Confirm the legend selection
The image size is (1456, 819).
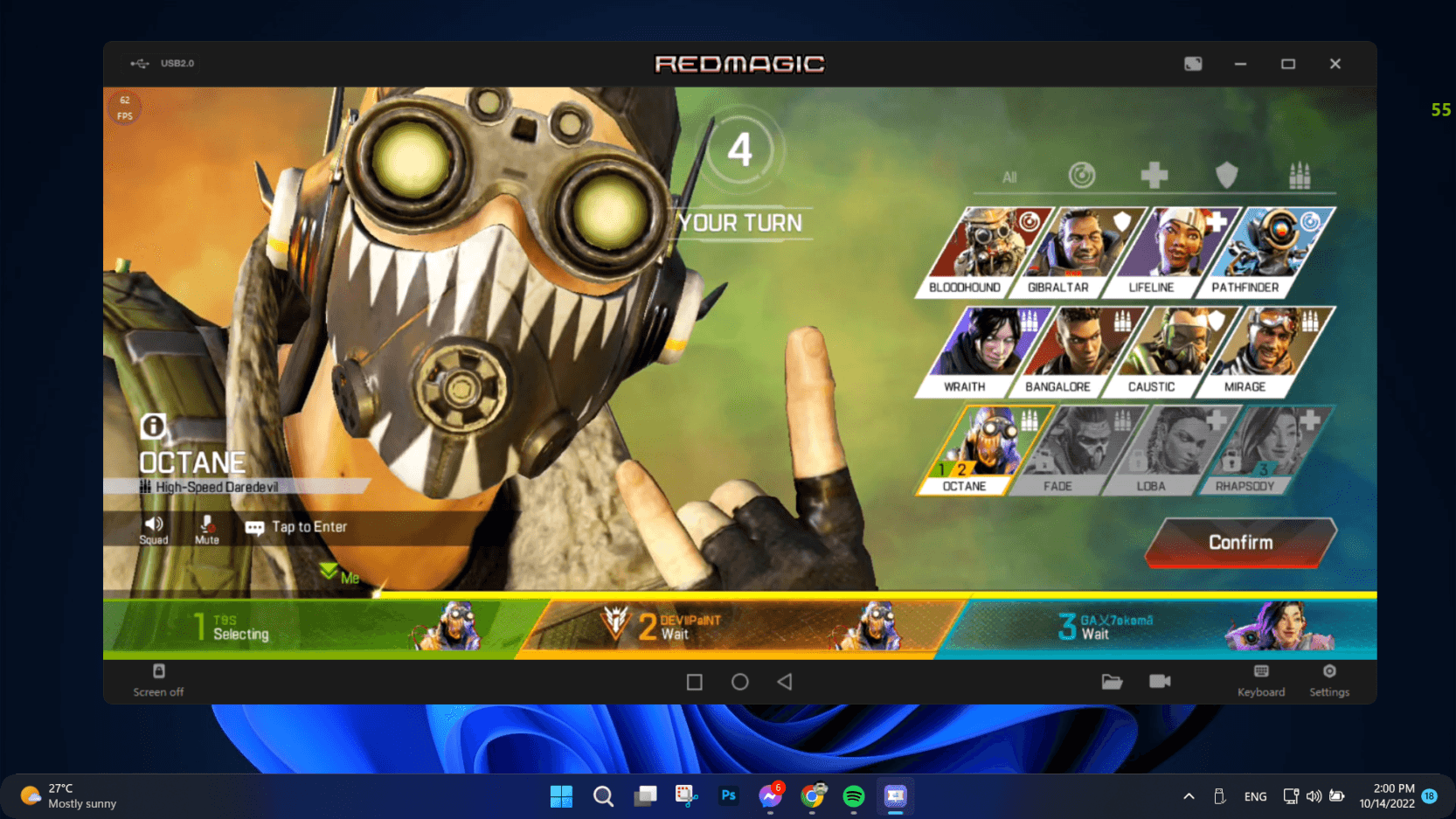point(1240,543)
